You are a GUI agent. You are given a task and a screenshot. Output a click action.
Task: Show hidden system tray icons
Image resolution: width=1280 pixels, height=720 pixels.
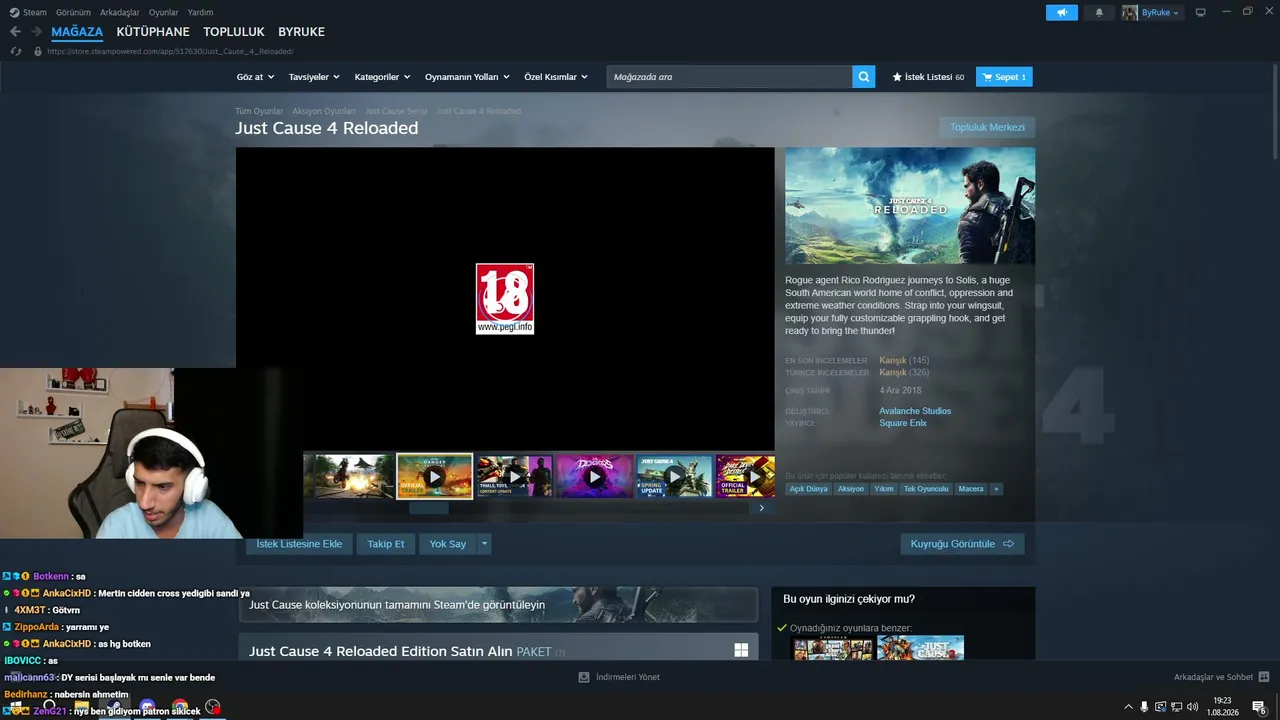[x=1129, y=707]
